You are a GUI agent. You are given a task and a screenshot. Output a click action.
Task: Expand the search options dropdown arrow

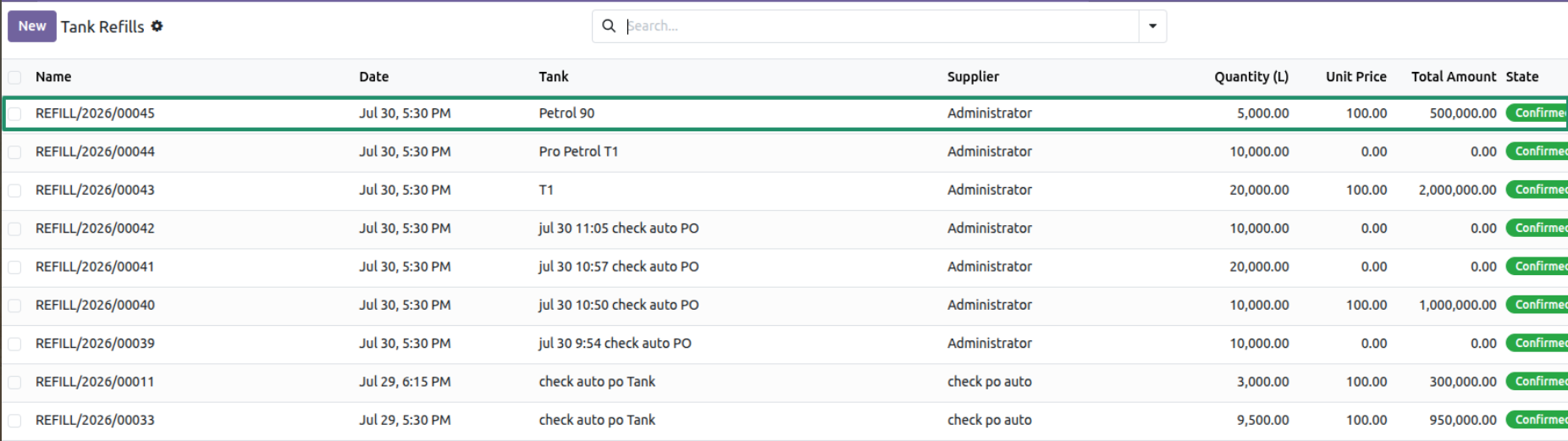[1152, 26]
